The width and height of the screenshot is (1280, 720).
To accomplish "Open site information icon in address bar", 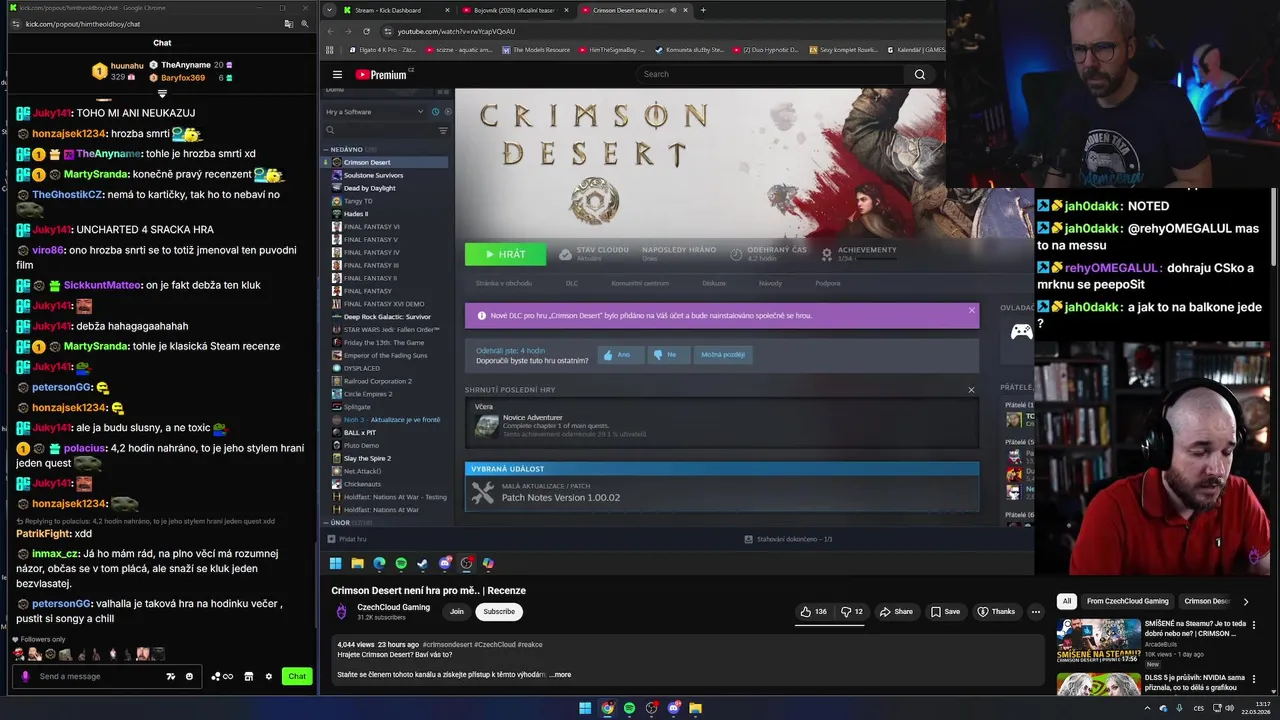I will pos(388,31).
